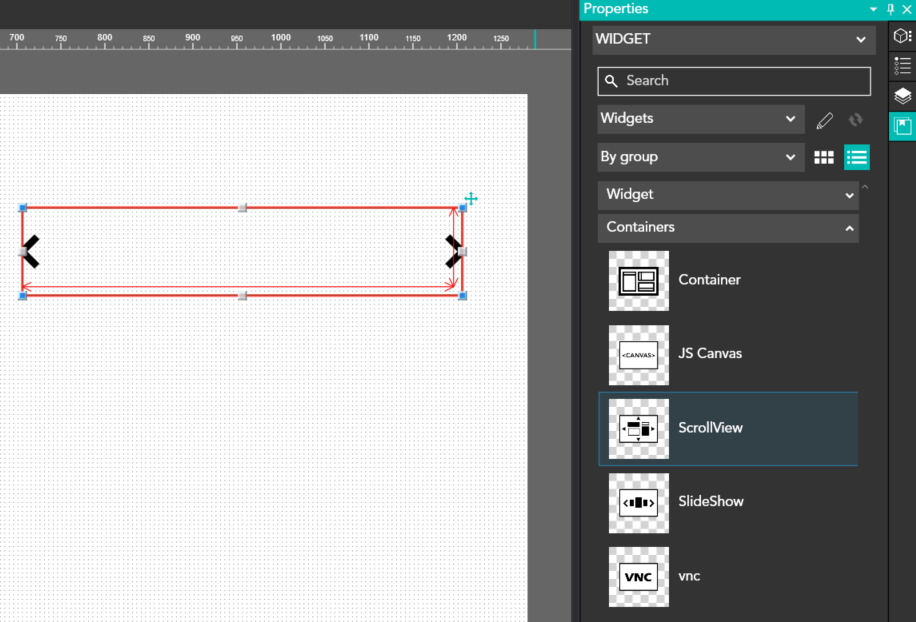Open the Widgets library dropdown
Image resolution: width=916 pixels, height=622 pixels.
[700, 119]
